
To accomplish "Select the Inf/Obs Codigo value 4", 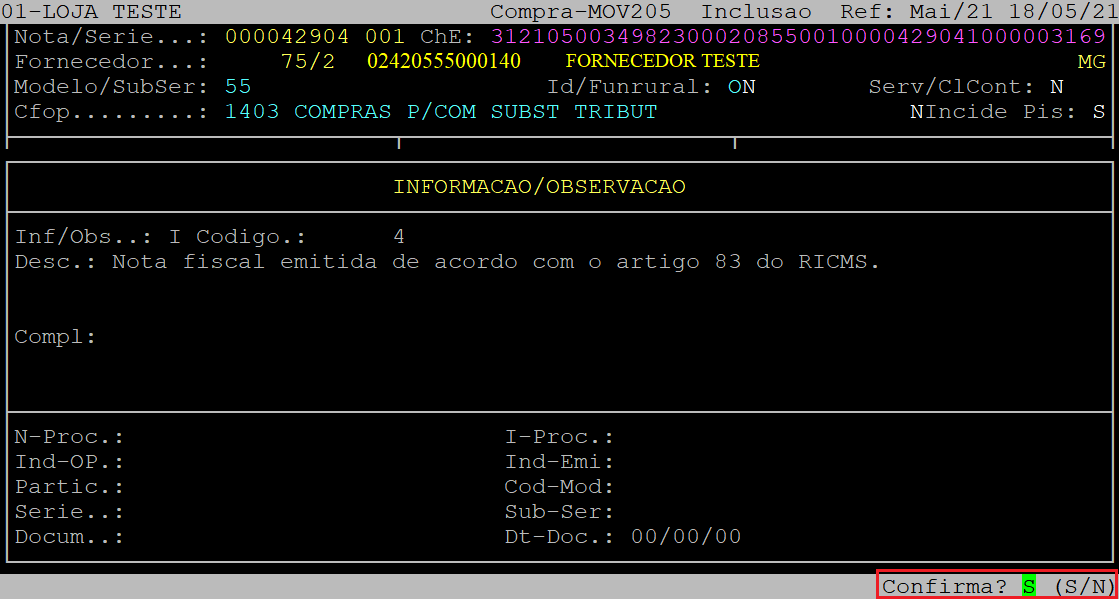I will tap(399, 237).
